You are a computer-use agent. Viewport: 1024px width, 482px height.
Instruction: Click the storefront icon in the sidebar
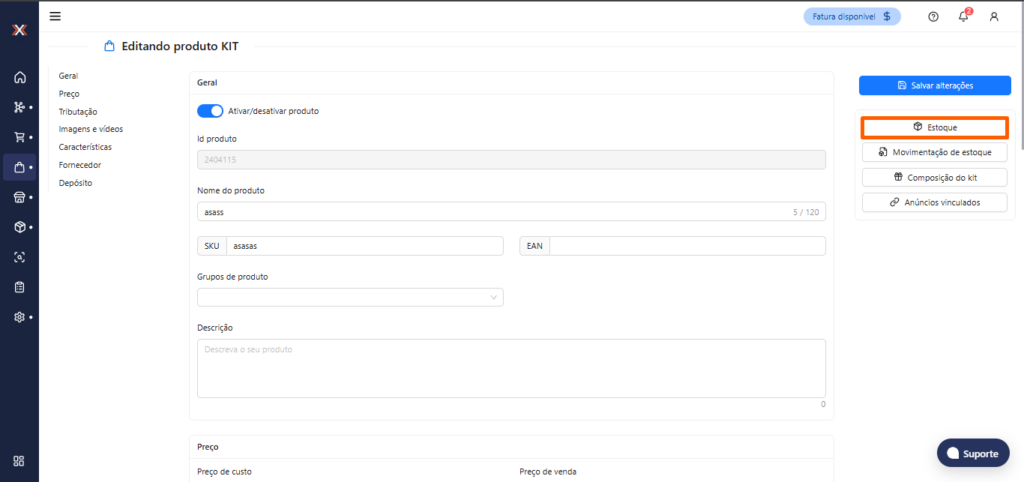[x=19, y=197]
